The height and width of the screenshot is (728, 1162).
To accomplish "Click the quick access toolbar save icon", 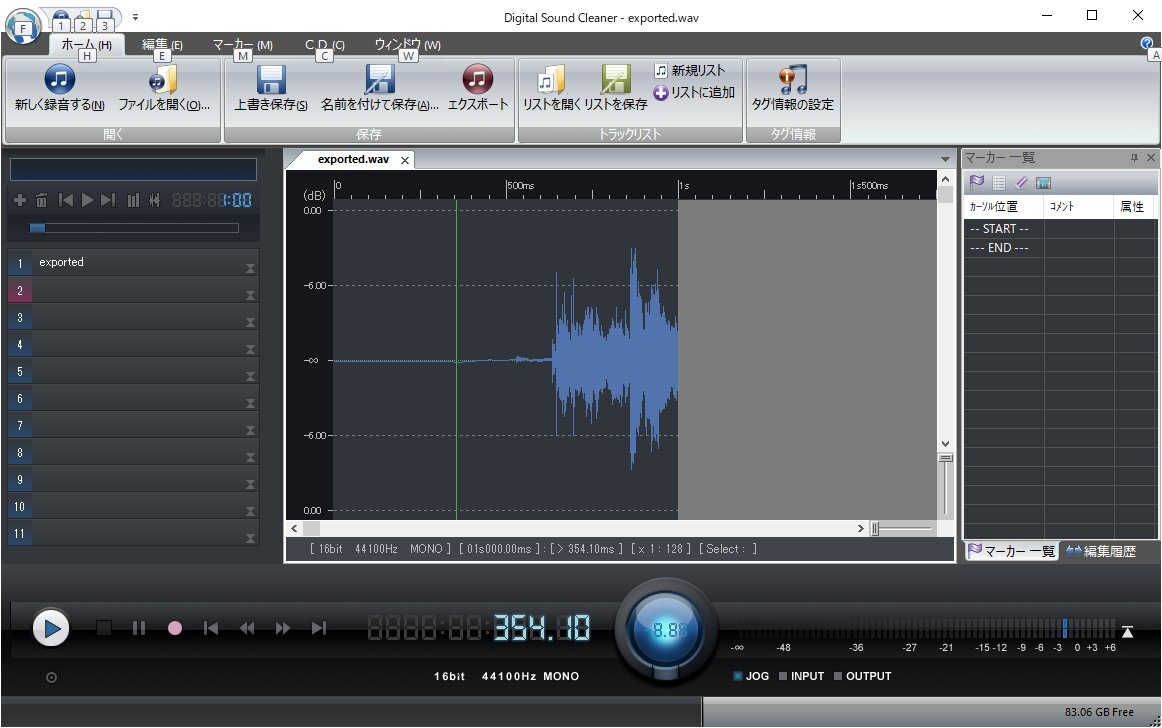I will [105, 18].
